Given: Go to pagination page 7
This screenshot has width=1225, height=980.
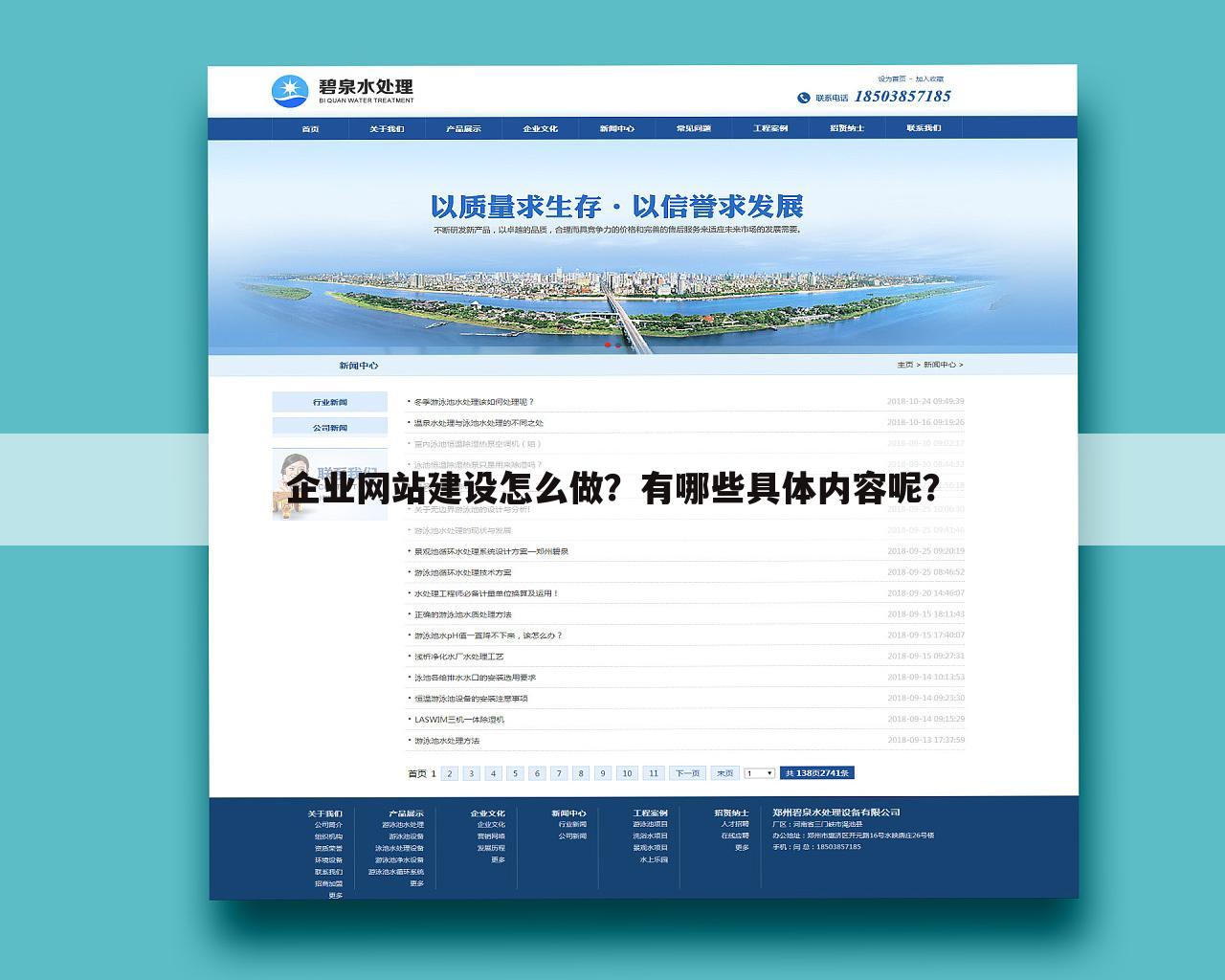Looking at the screenshot, I should pyautogui.click(x=559, y=773).
